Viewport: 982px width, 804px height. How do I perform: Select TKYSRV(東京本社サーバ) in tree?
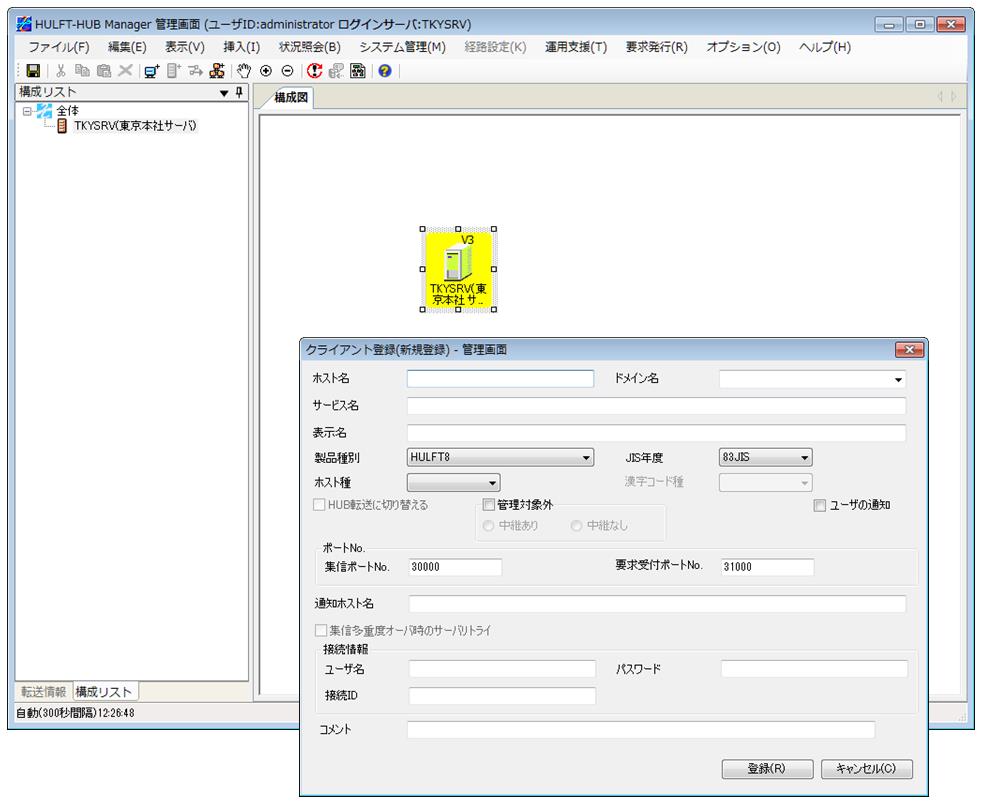pyautogui.click(x=135, y=126)
